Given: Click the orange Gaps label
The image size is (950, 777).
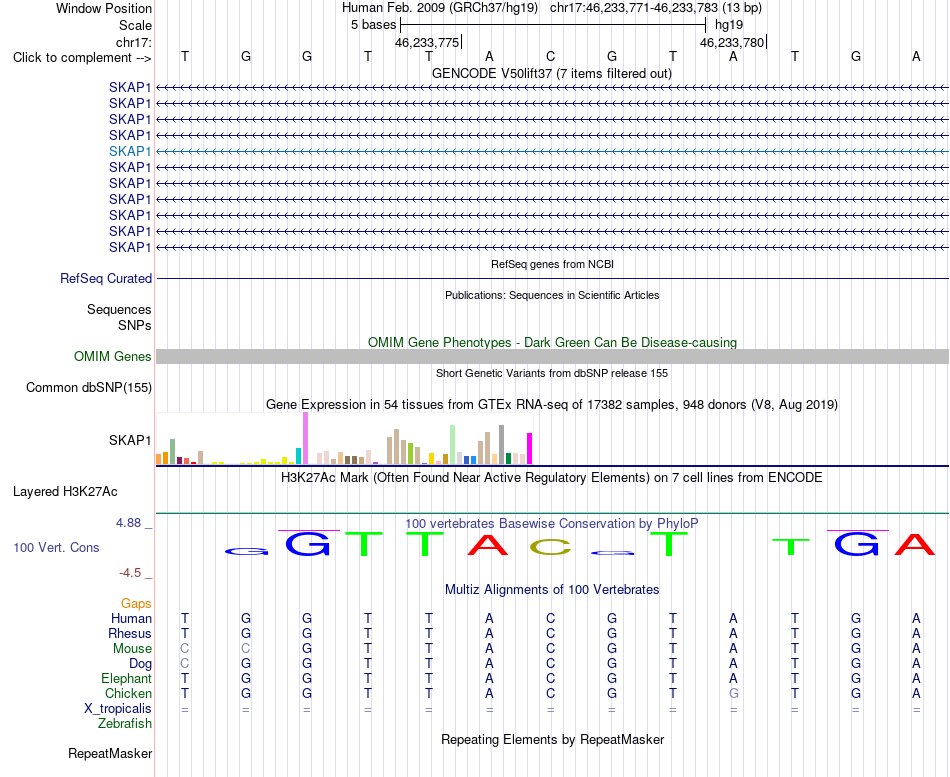Looking at the screenshot, I should point(136,603).
